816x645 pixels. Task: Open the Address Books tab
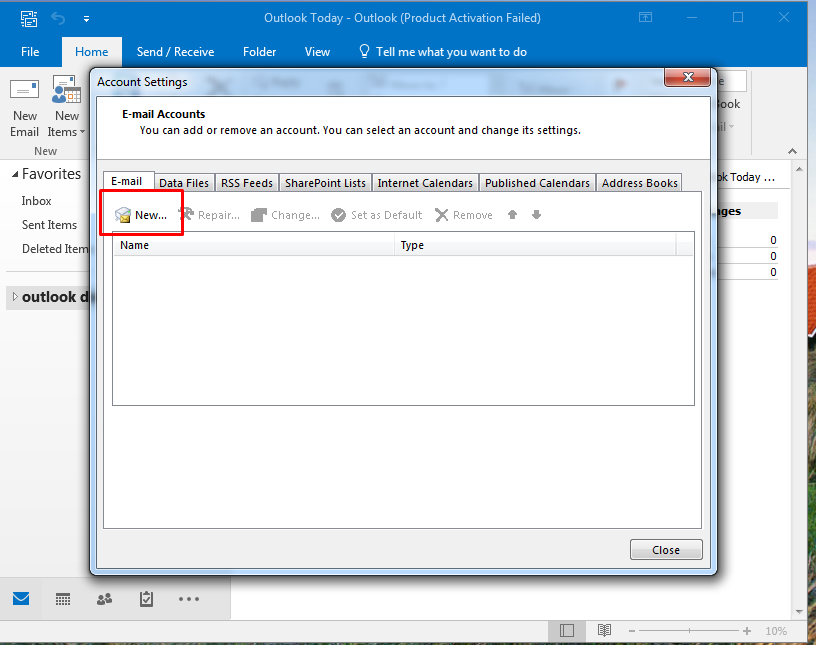click(x=640, y=183)
